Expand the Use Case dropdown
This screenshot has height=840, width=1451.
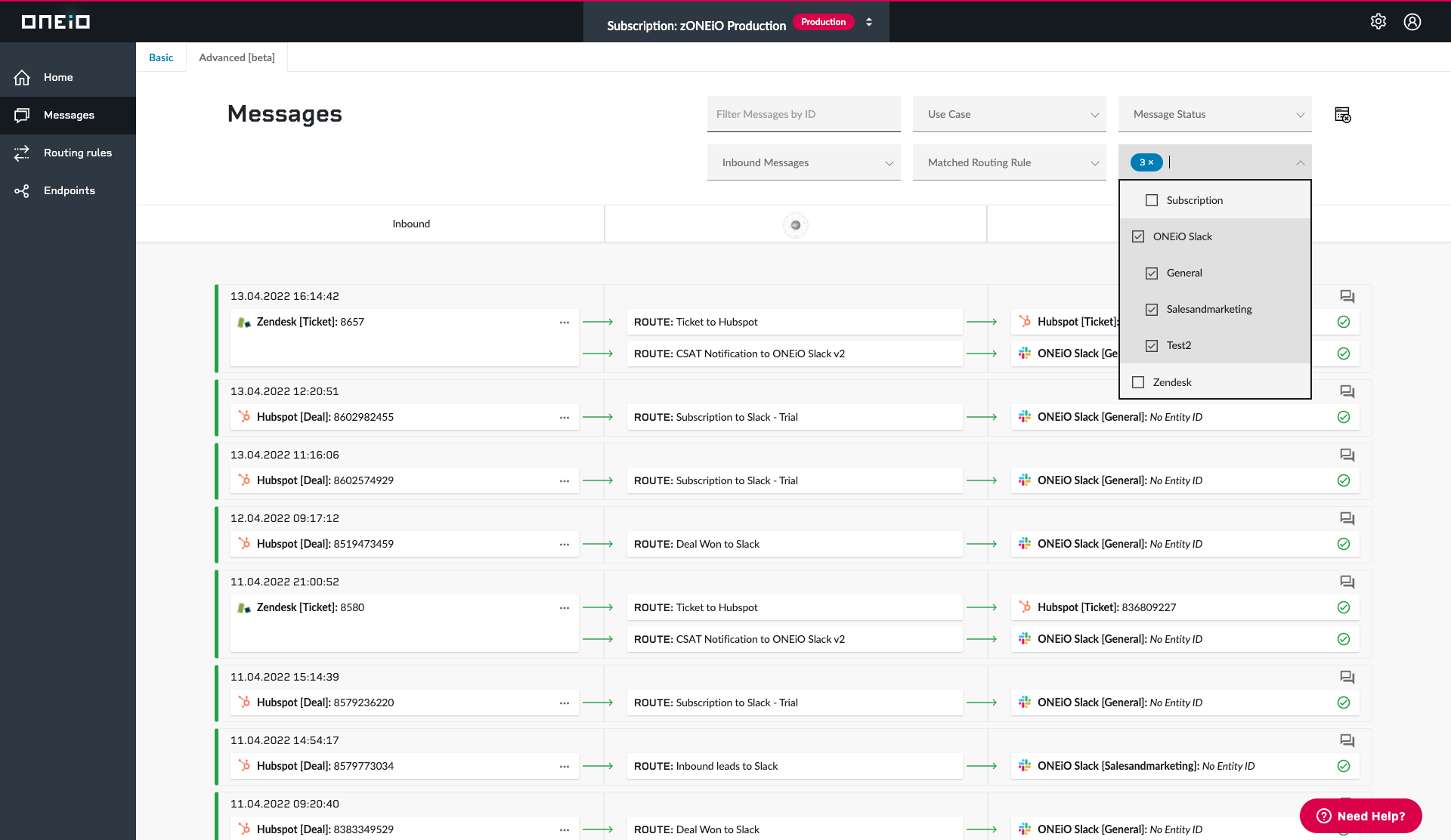pyautogui.click(x=1010, y=114)
